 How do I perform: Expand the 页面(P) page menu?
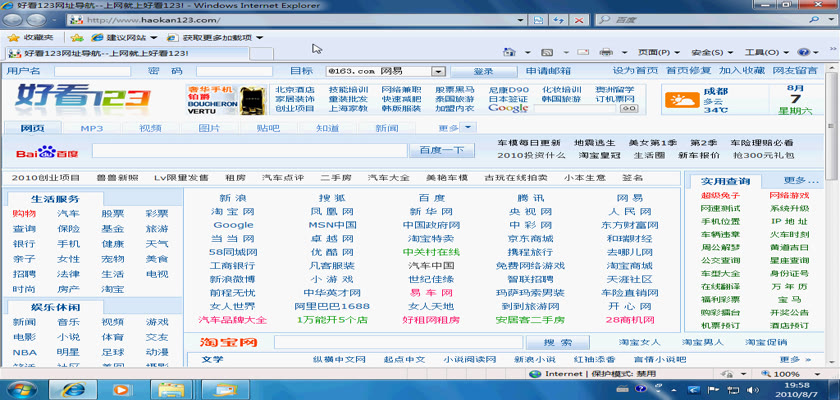click(x=656, y=52)
